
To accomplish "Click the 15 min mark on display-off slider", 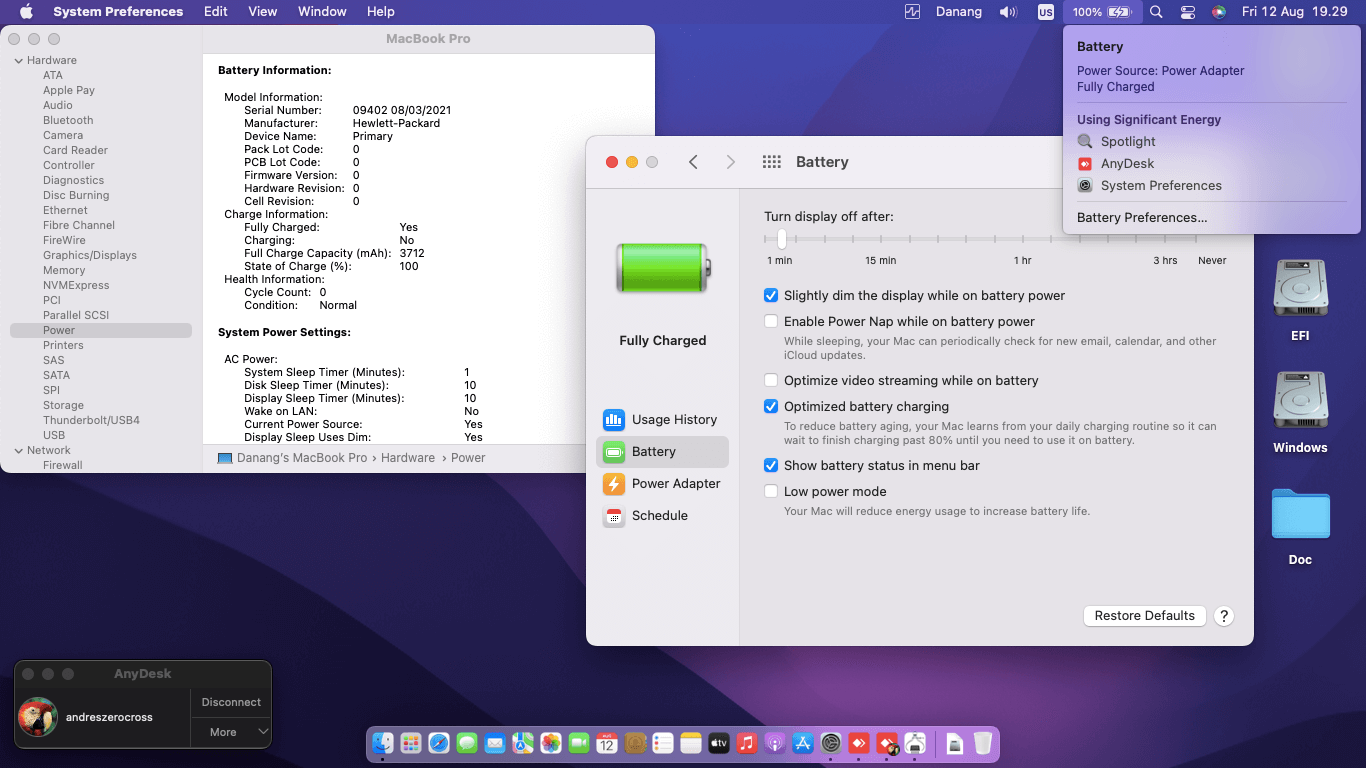I will [x=881, y=240].
